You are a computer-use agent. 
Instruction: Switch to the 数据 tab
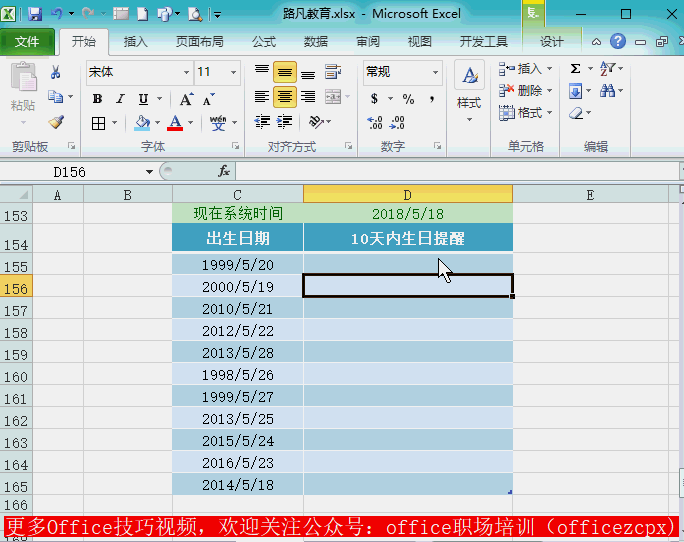coord(316,42)
